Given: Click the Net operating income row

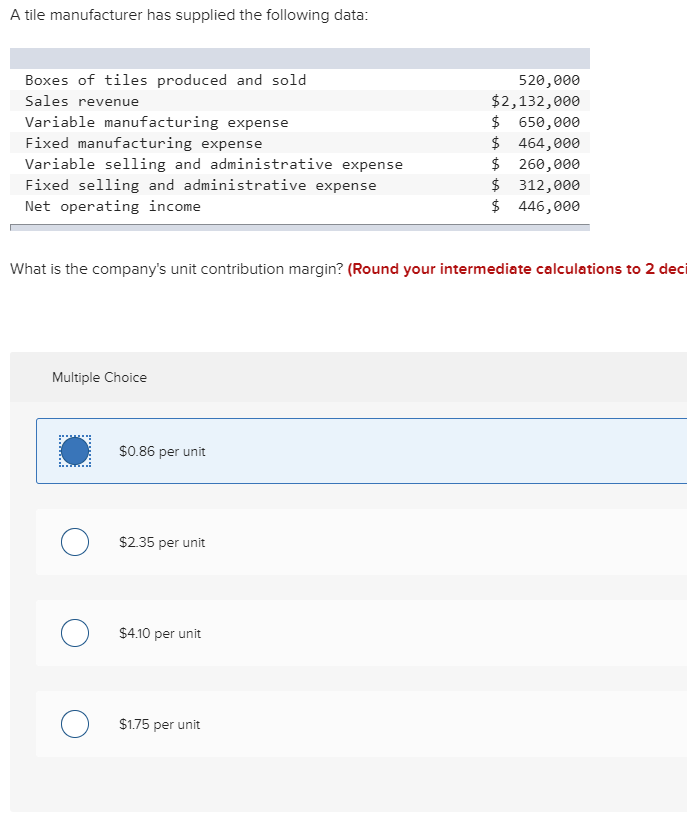Looking at the screenshot, I should tap(300, 206).
